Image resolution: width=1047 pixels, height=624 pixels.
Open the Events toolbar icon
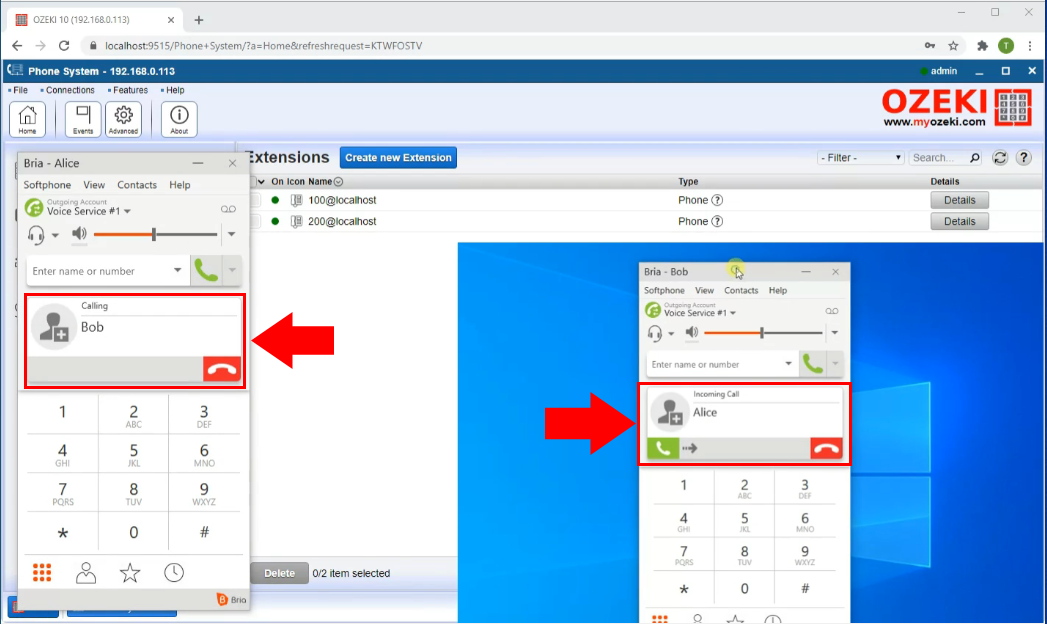tap(83, 119)
